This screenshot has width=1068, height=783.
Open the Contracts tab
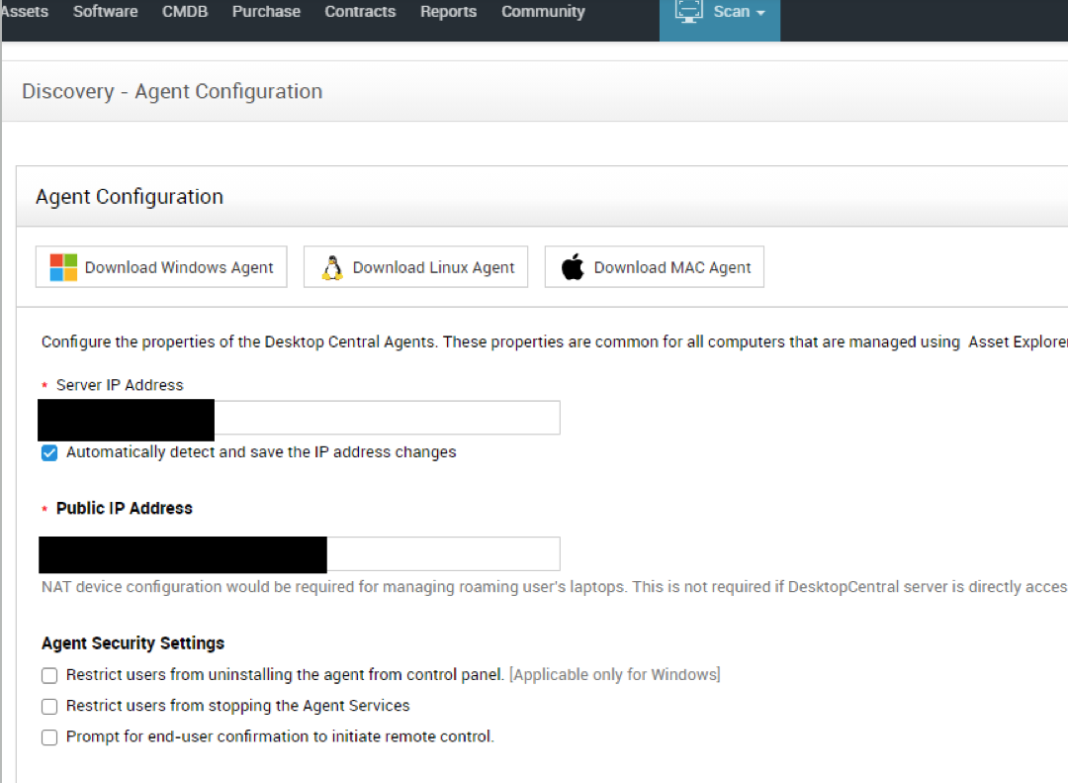(x=360, y=12)
